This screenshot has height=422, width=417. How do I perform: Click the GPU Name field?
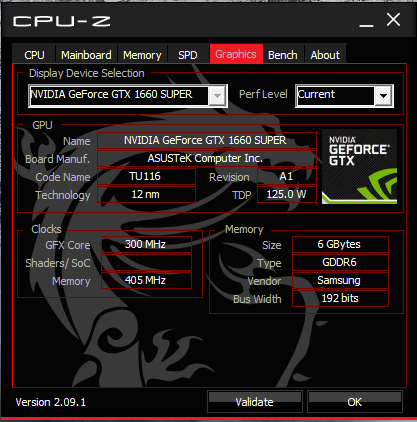tap(207, 140)
